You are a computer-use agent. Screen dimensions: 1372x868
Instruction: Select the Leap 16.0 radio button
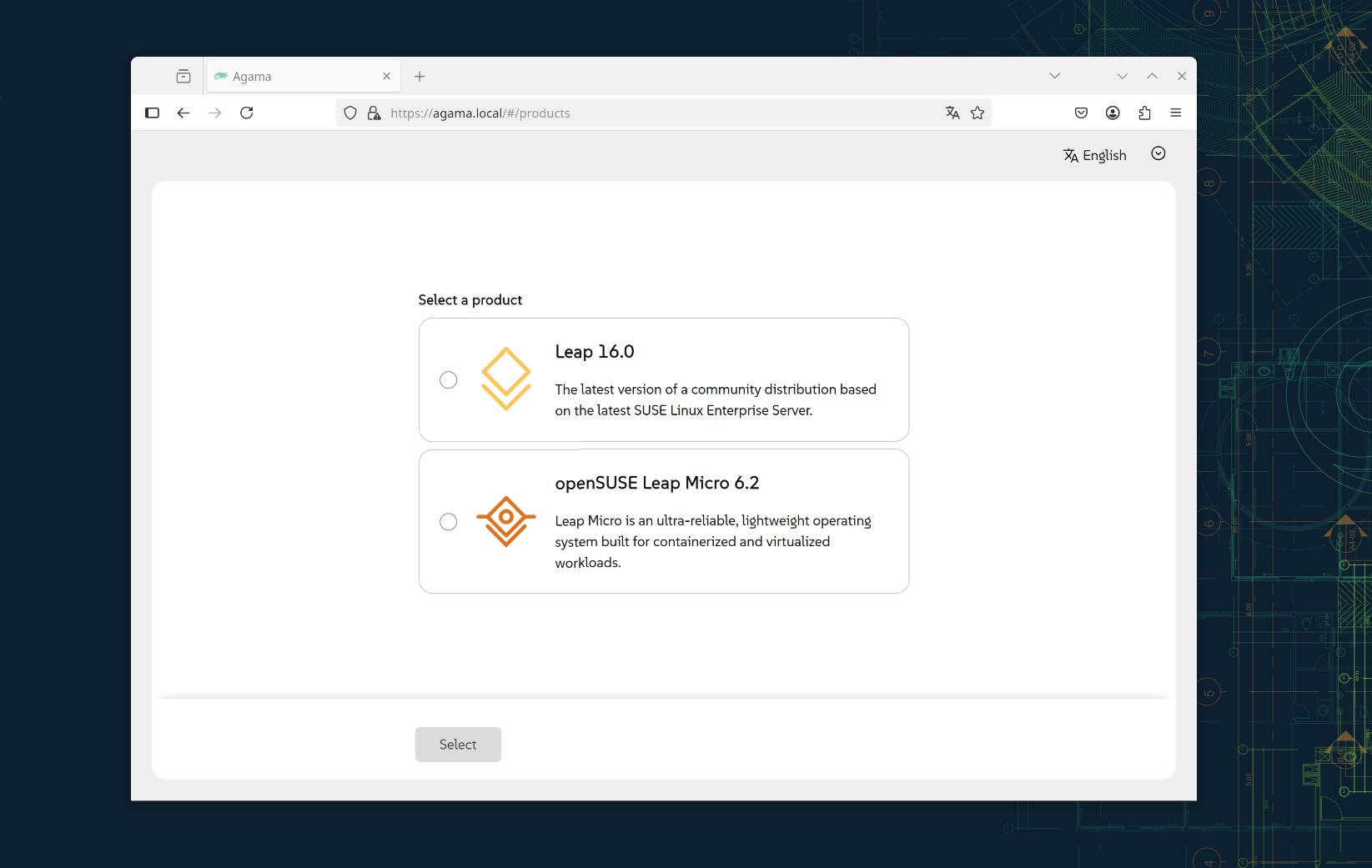point(449,380)
